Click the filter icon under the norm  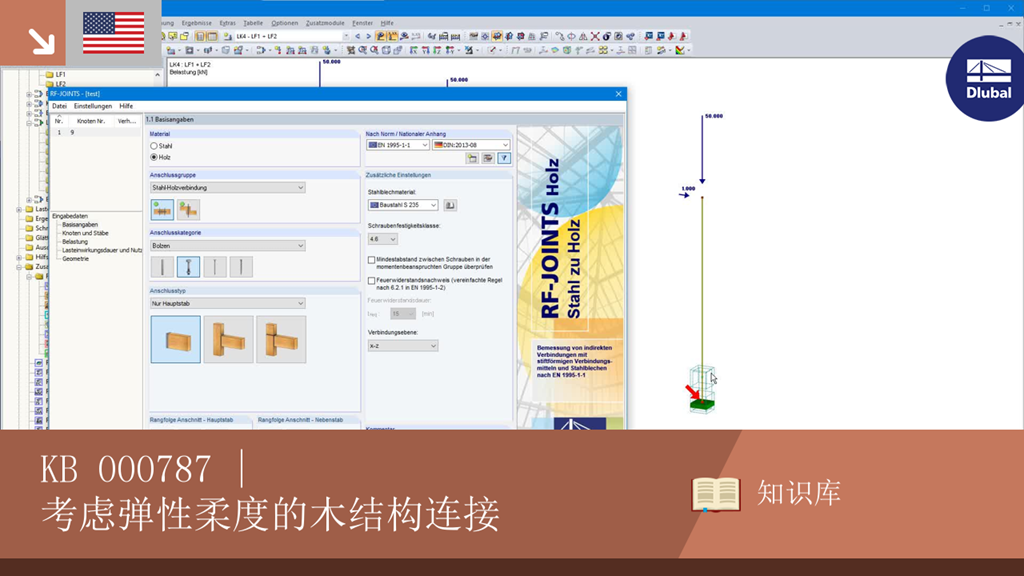point(504,158)
